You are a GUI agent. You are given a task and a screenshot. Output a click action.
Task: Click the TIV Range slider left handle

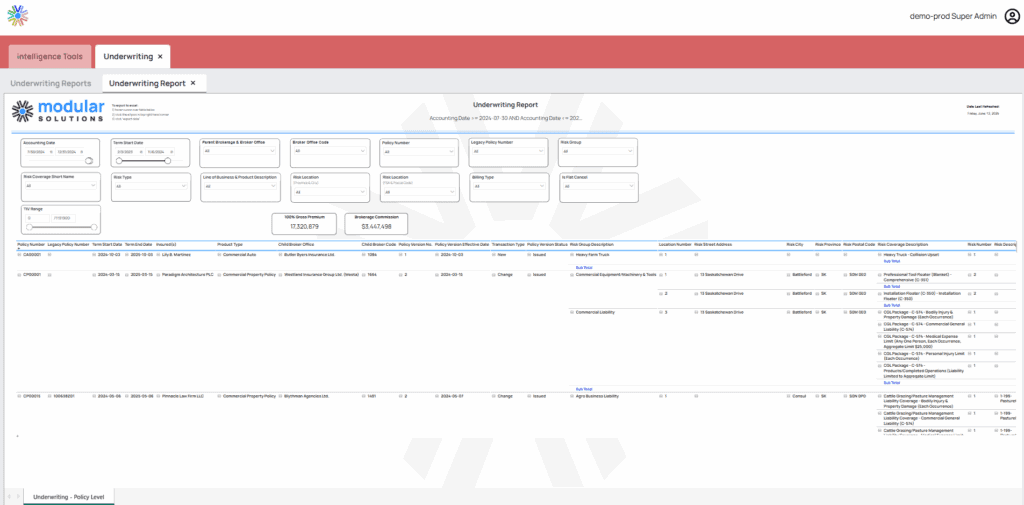point(29,227)
